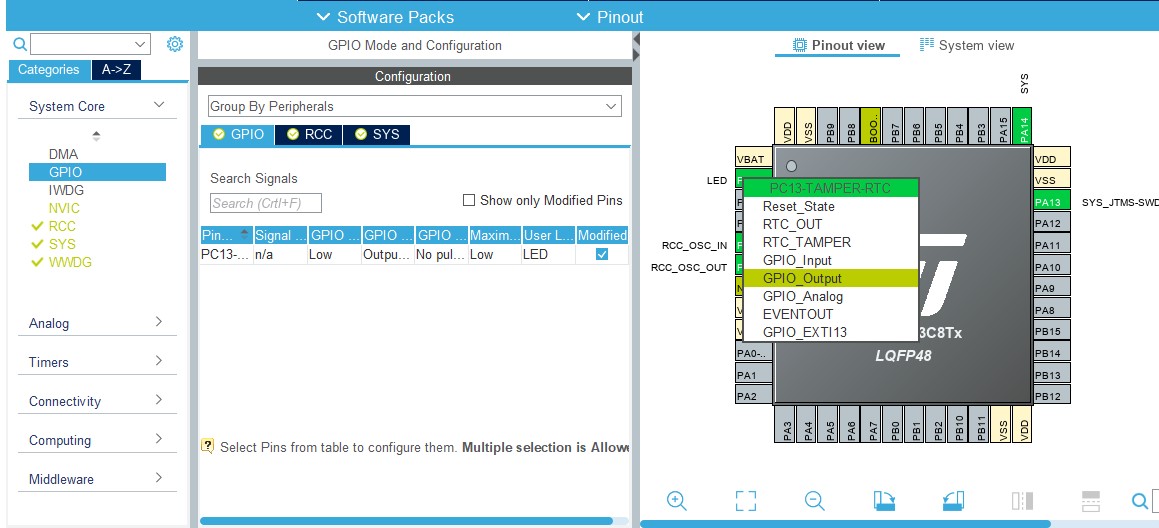Open the category settings gear icon

click(175, 44)
